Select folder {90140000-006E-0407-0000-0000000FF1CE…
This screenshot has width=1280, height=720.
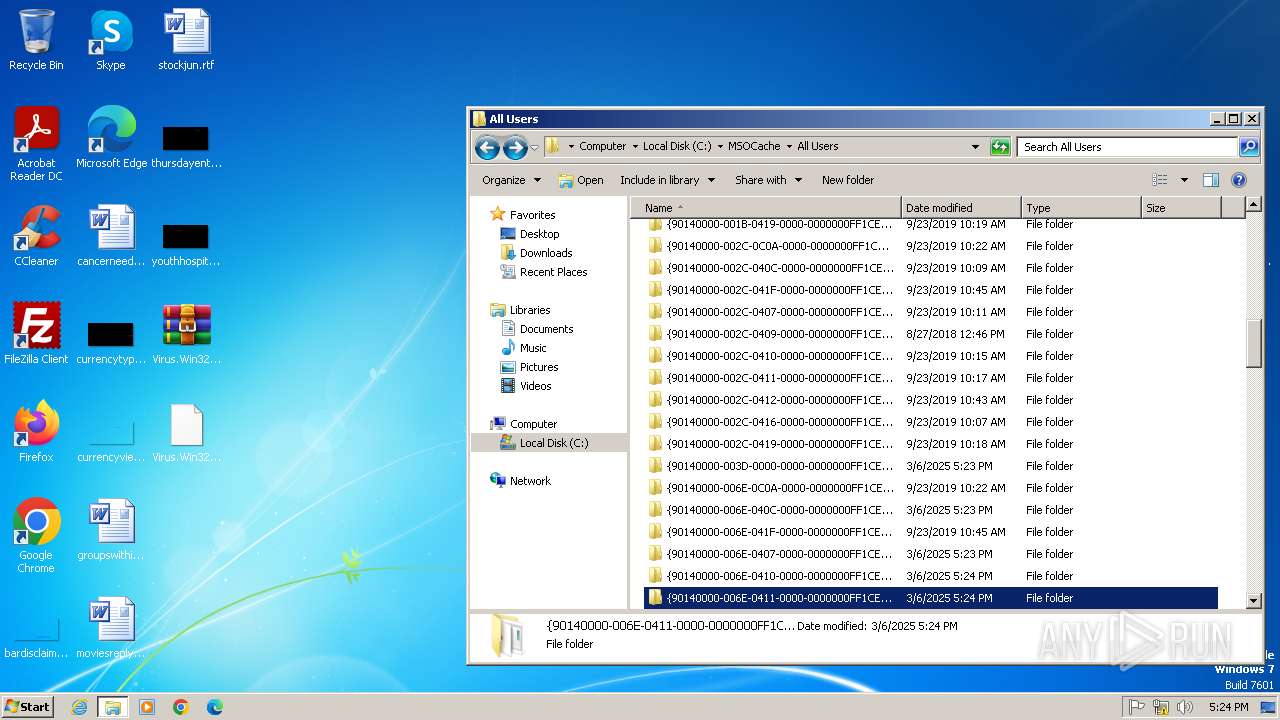pyautogui.click(x=931, y=554)
